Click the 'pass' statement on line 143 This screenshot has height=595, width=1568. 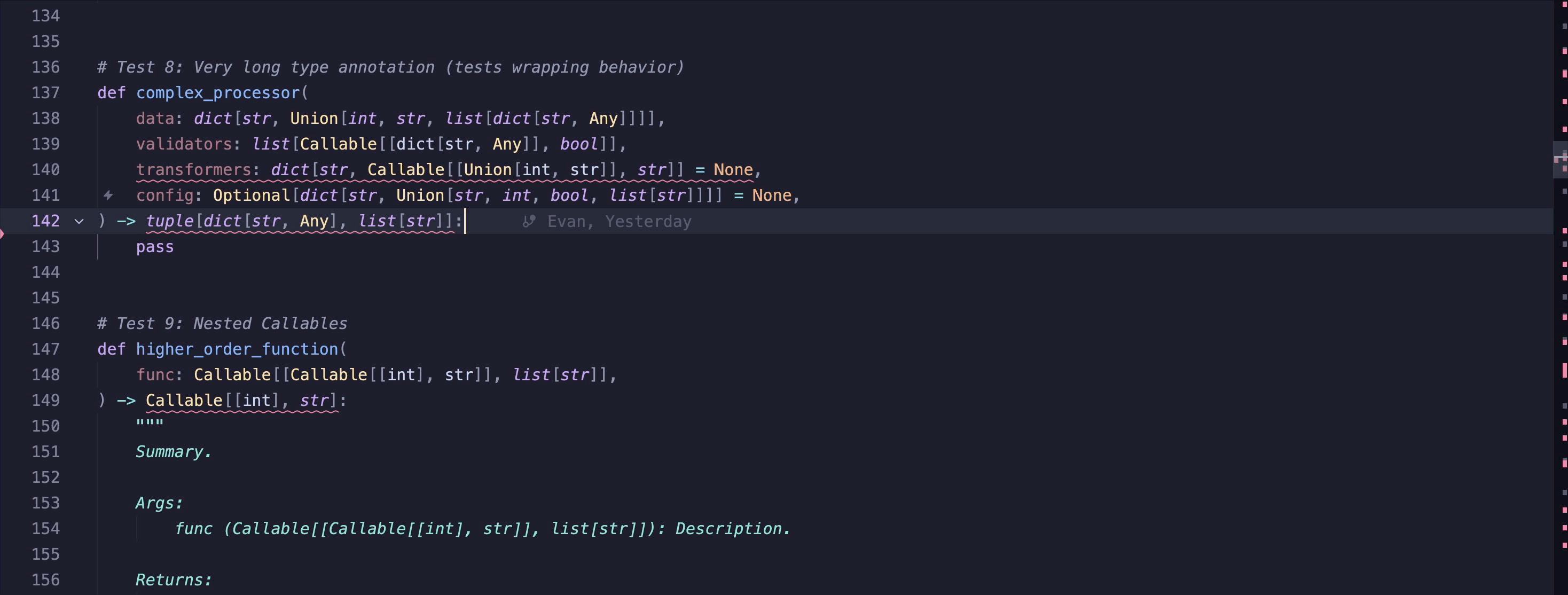(x=154, y=247)
